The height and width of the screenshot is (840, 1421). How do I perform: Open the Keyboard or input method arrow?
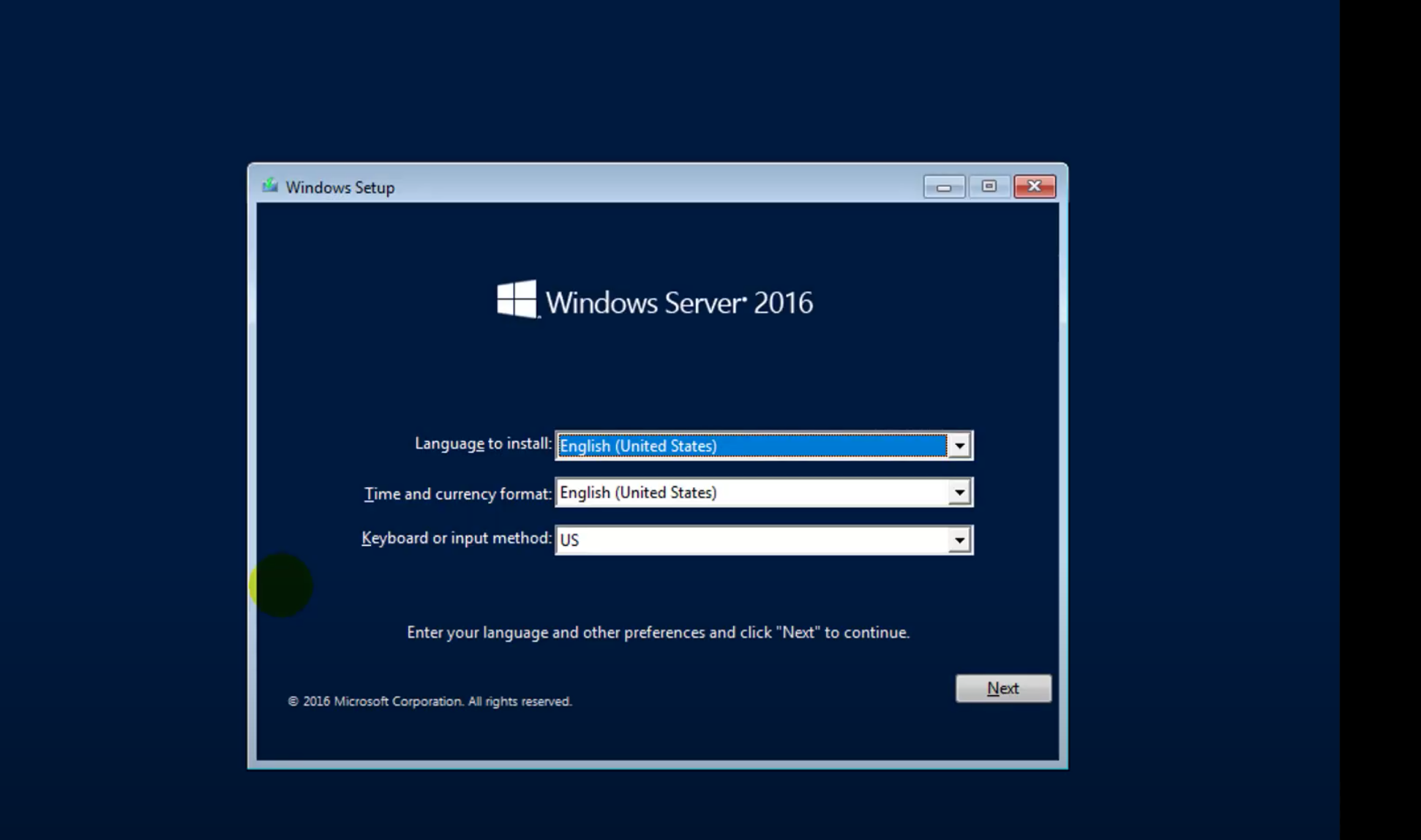pos(959,540)
